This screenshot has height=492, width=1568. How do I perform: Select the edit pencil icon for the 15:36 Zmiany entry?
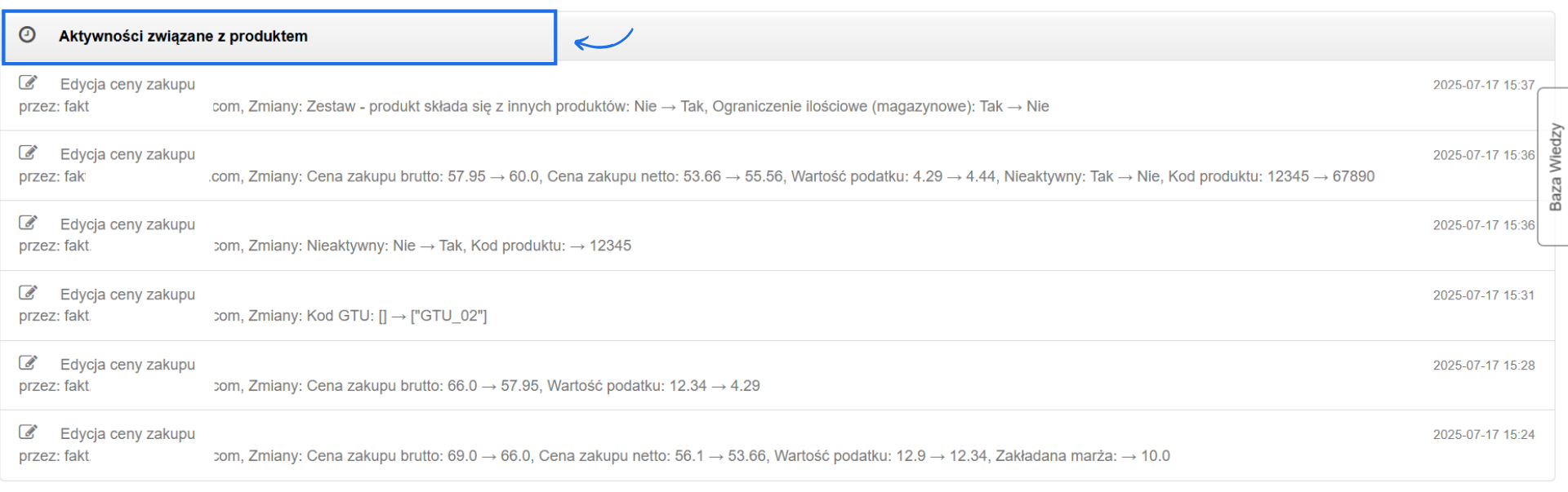point(29,153)
